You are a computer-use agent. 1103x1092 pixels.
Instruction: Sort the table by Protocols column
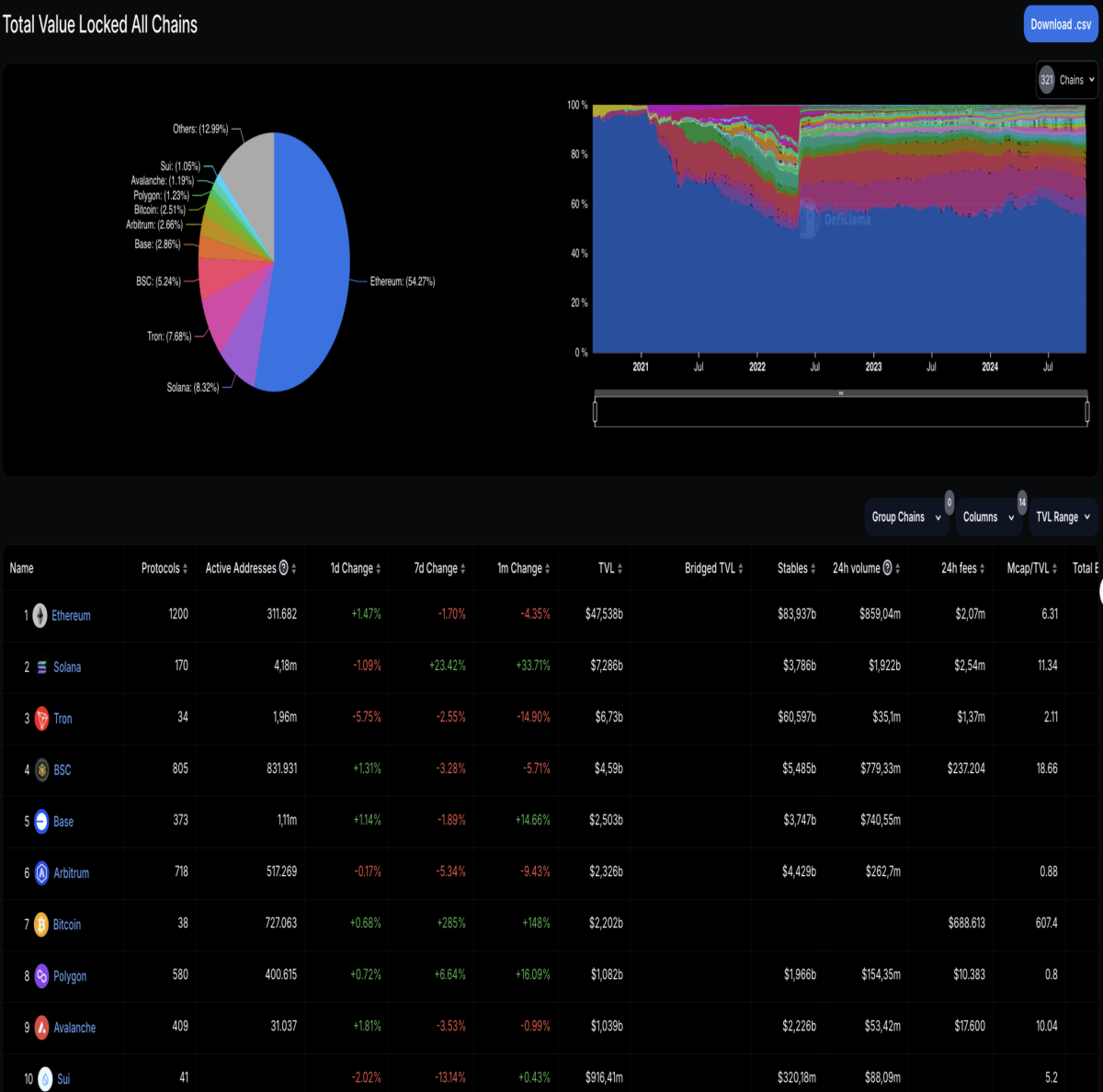coord(165,568)
